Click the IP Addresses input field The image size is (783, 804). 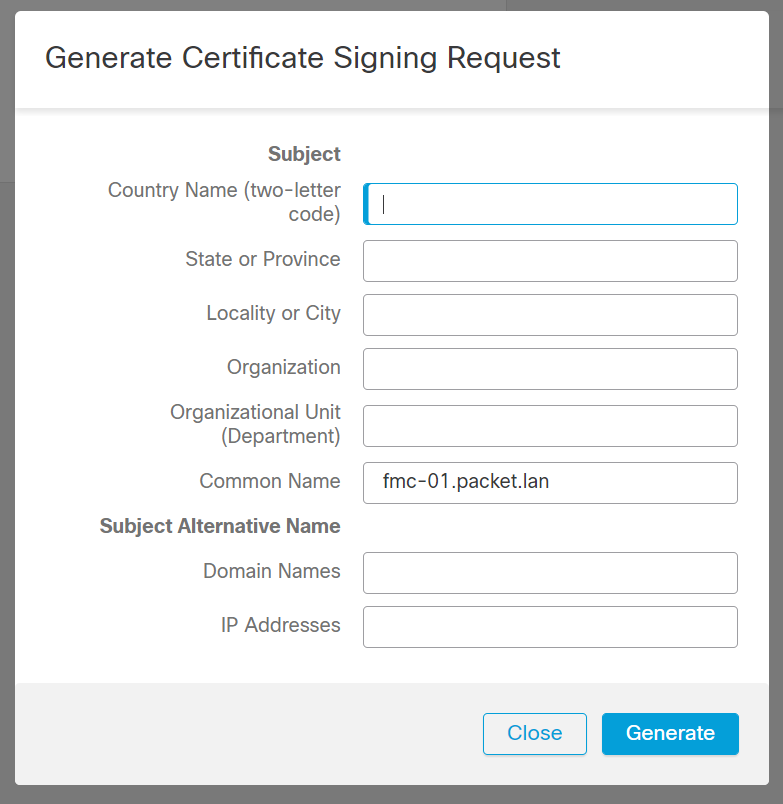550,626
